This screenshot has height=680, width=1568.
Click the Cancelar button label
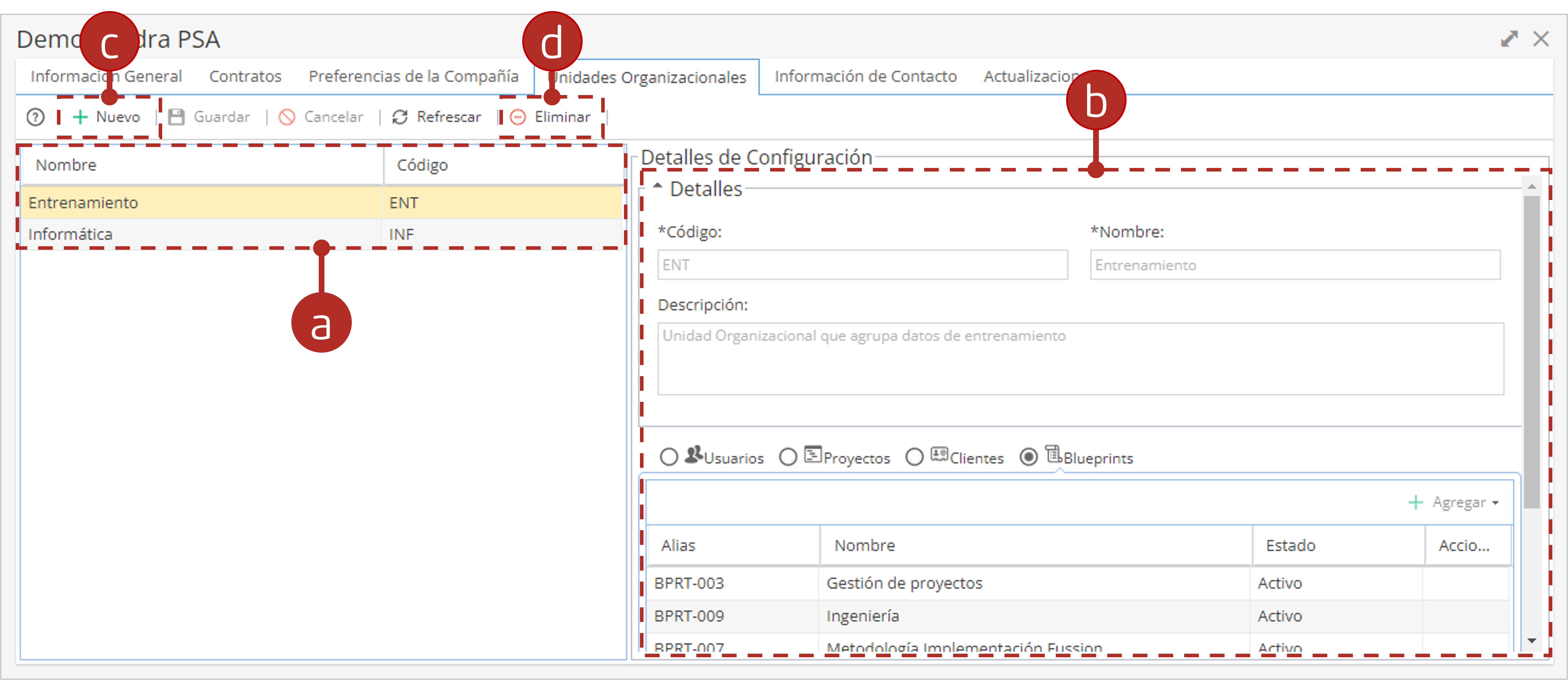(334, 117)
